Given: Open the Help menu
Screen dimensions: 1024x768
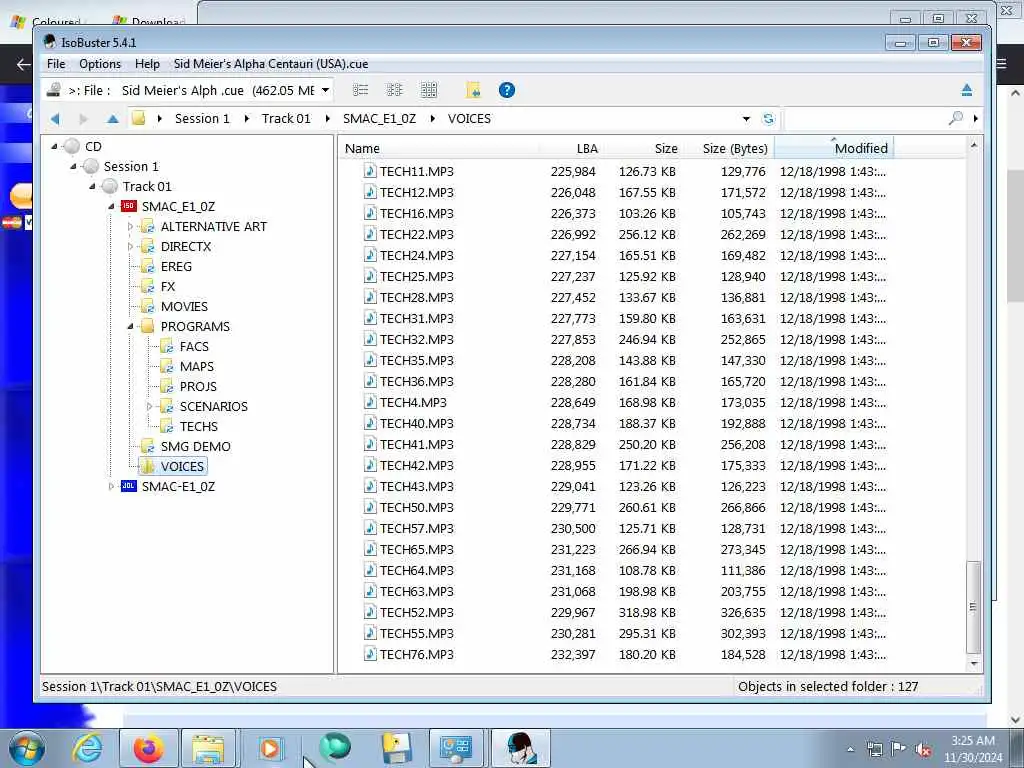Looking at the screenshot, I should click(x=147, y=64).
